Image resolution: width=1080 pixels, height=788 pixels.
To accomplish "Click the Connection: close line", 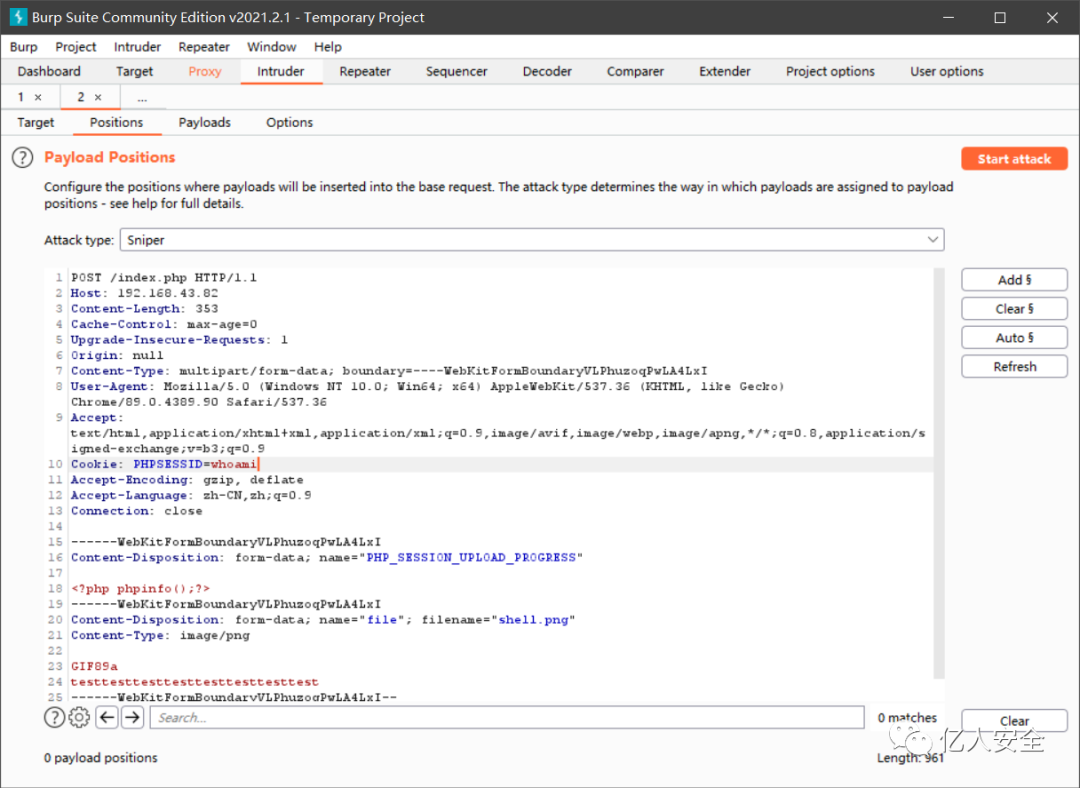I will click(x=136, y=511).
